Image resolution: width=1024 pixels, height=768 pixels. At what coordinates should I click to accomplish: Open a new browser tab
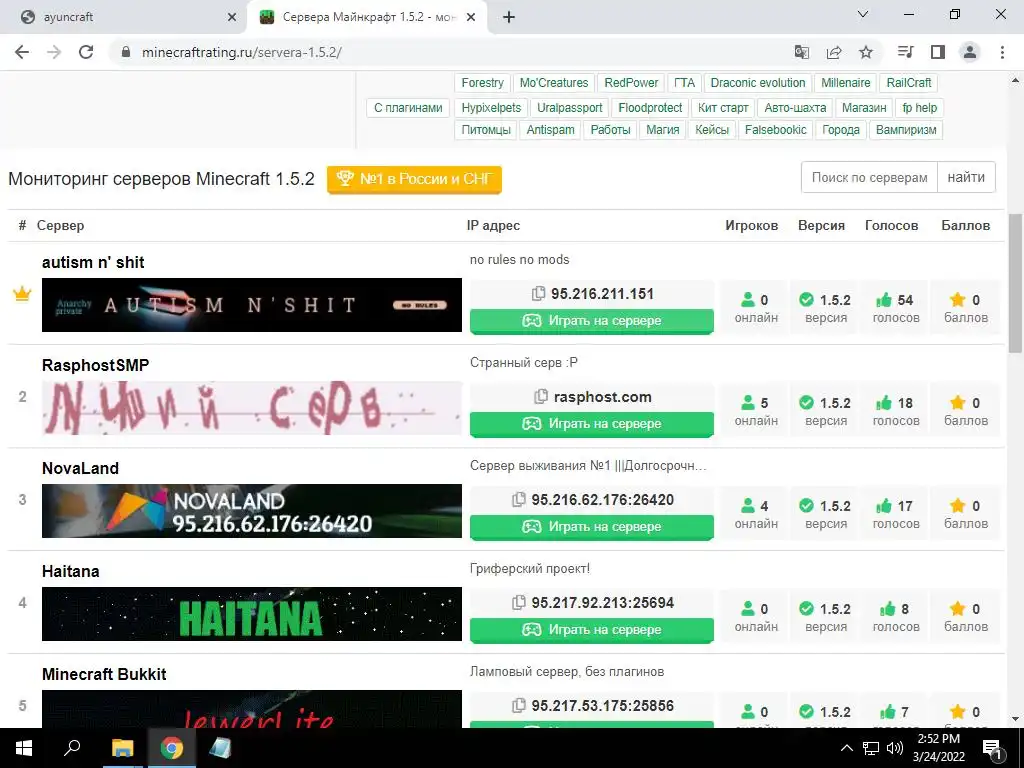tap(509, 18)
